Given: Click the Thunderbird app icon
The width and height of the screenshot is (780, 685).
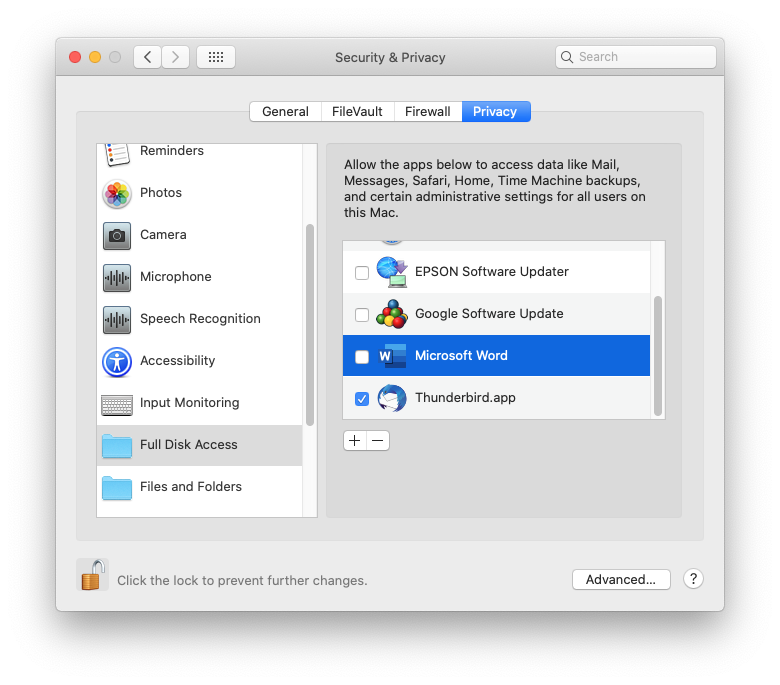Looking at the screenshot, I should click(392, 398).
